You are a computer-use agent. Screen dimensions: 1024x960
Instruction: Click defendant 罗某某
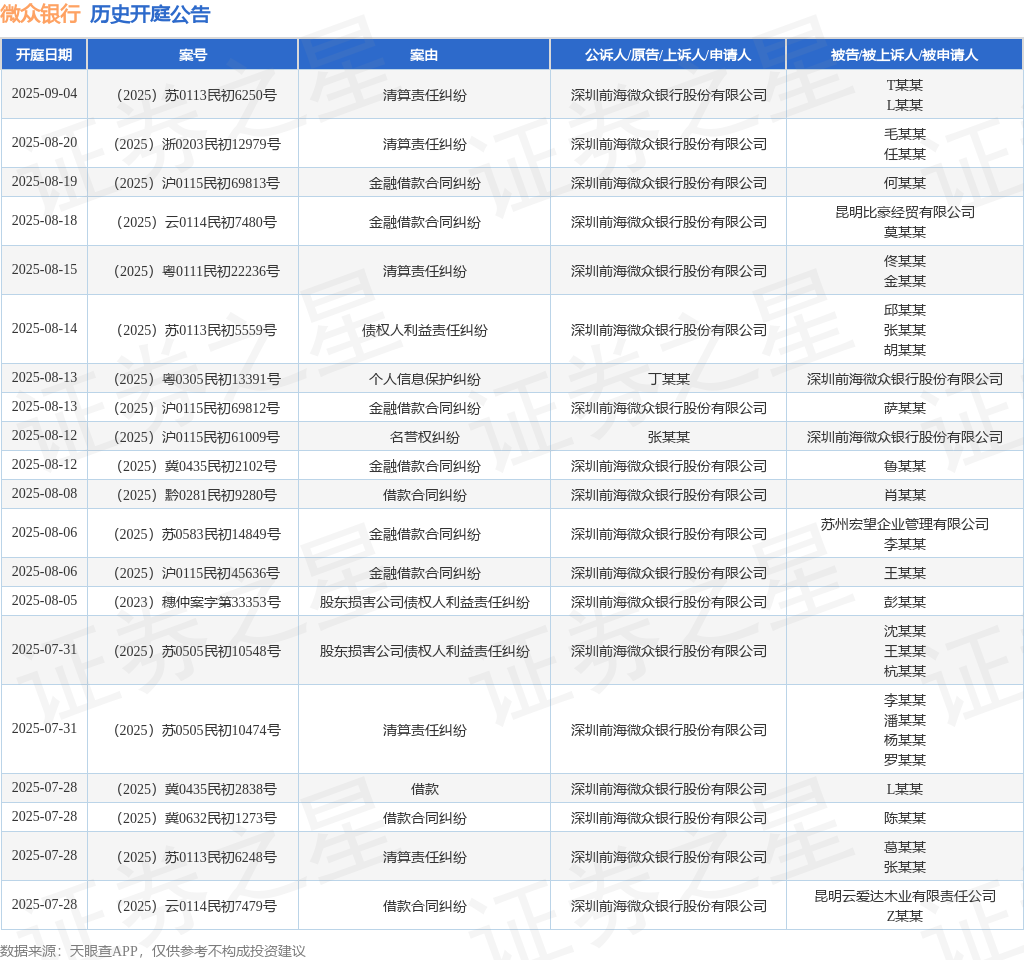[904, 760]
